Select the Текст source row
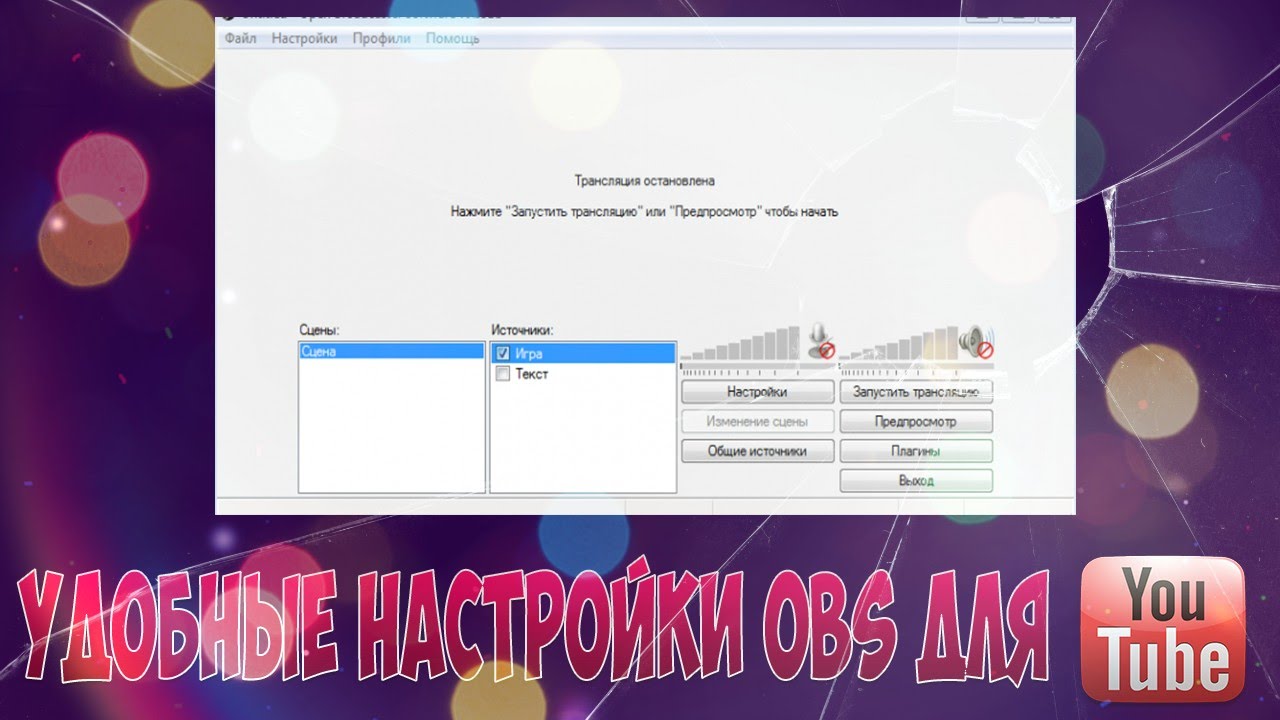Image resolution: width=1280 pixels, height=720 pixels. (583, 374)
